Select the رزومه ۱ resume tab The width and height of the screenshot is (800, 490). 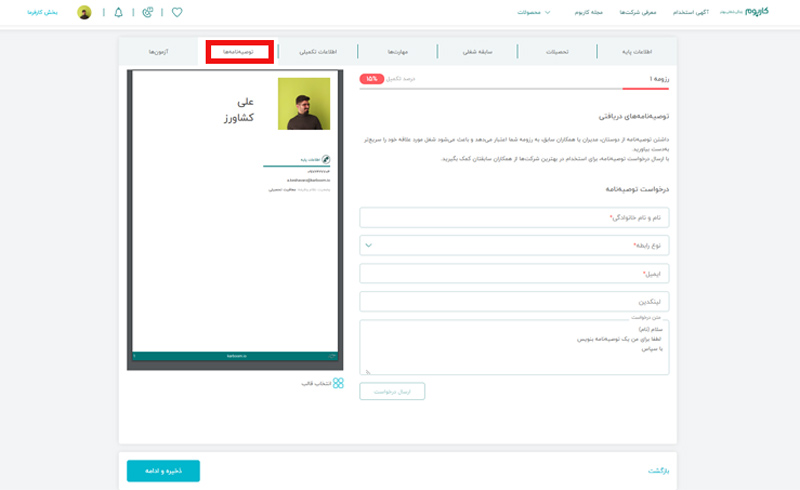point(659,79)
